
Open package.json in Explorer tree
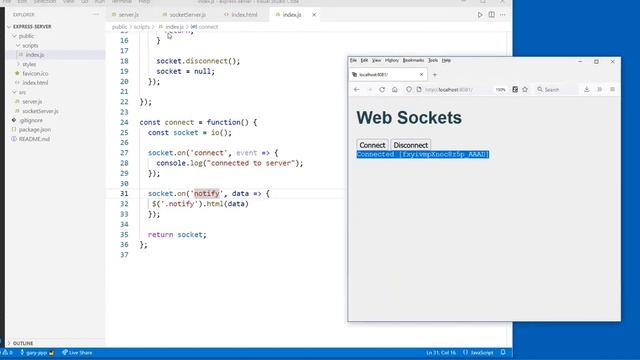[x=35, y=130]
